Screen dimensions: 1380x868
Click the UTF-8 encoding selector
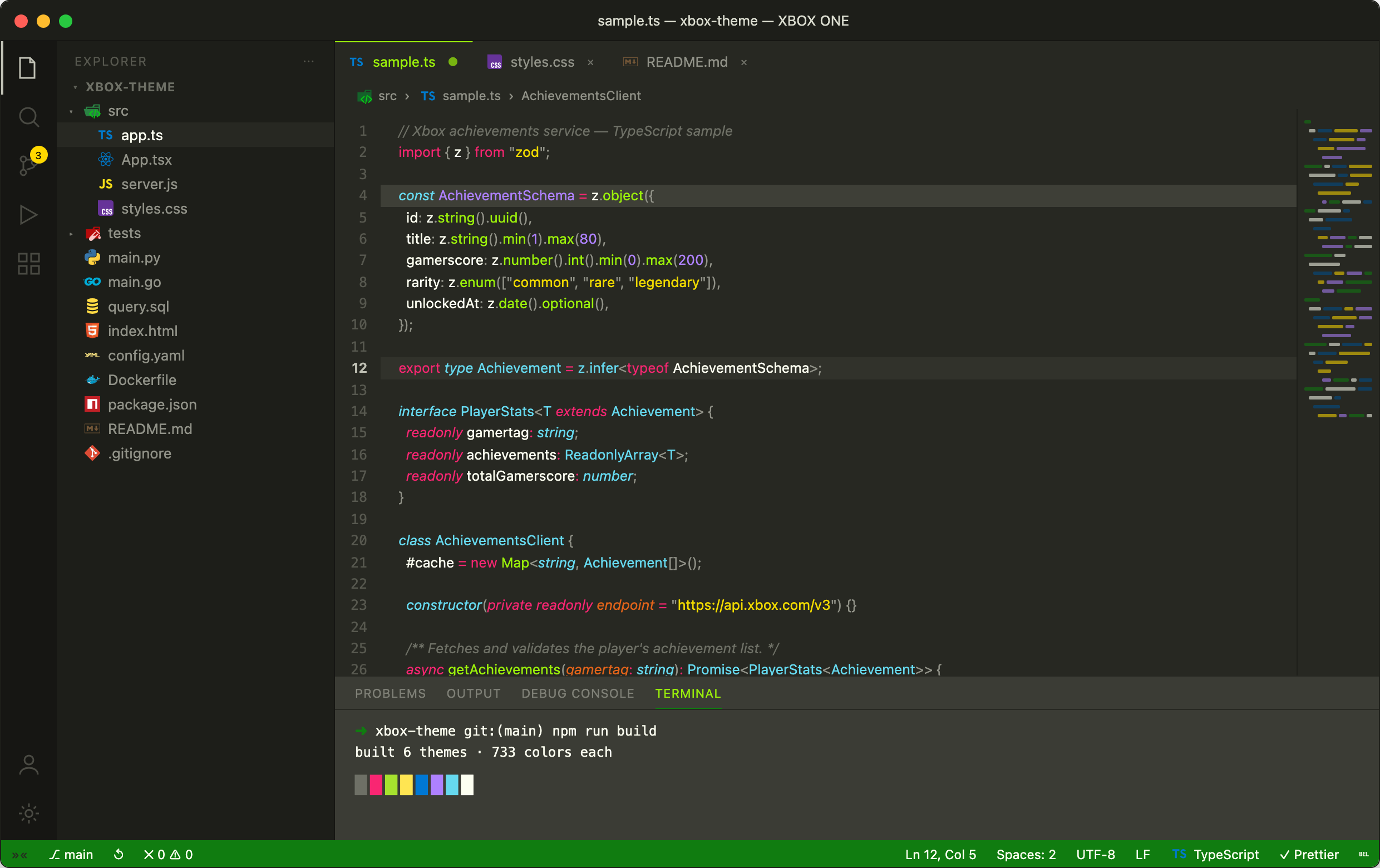(1095, 855)
